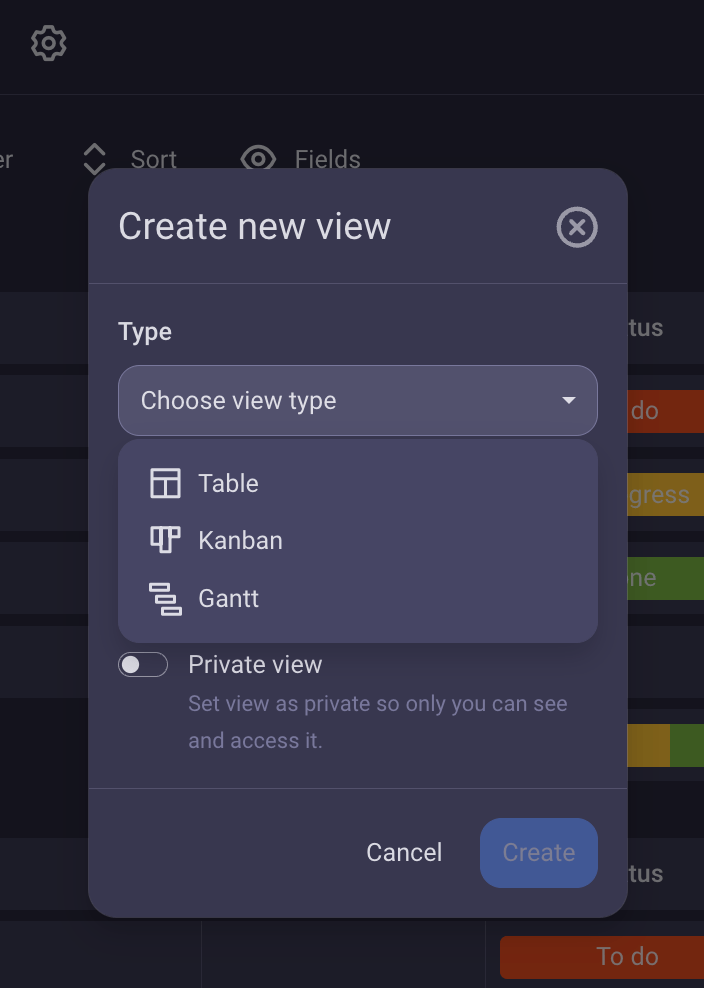Click the Sort arrows icon
This screenshot has width=704, height=988.
click(x=95, y=159)
